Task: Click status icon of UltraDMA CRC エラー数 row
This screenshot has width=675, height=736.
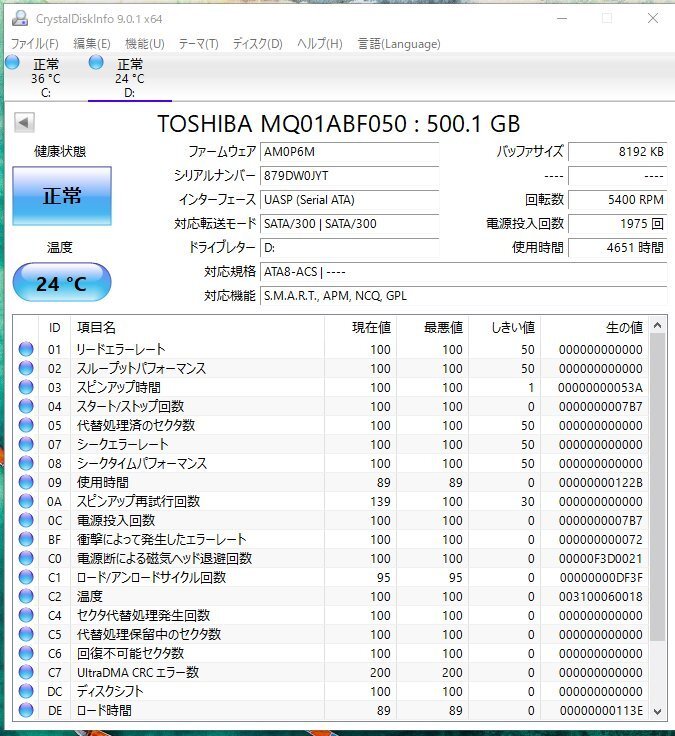Action: (26, 672)
